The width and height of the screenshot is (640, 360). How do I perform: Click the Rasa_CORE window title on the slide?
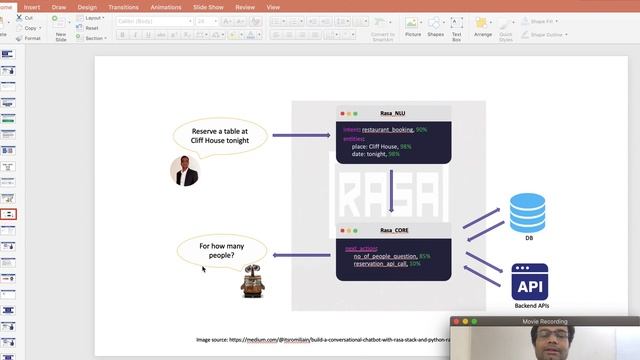(394, 230)
